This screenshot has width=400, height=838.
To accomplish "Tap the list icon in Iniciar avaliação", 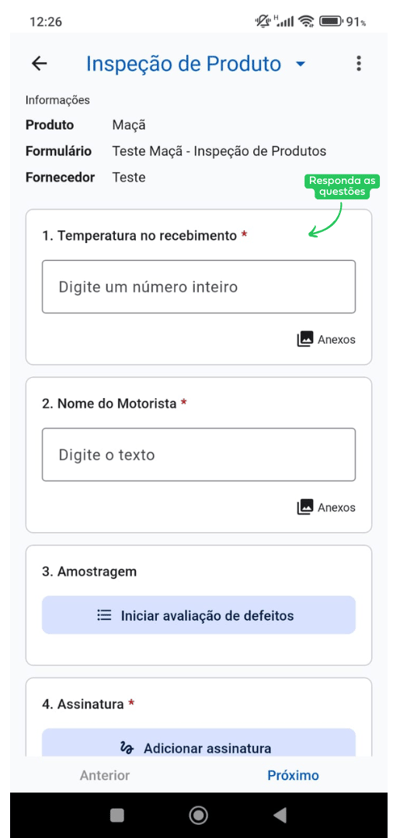I will [x=104, y=615].
